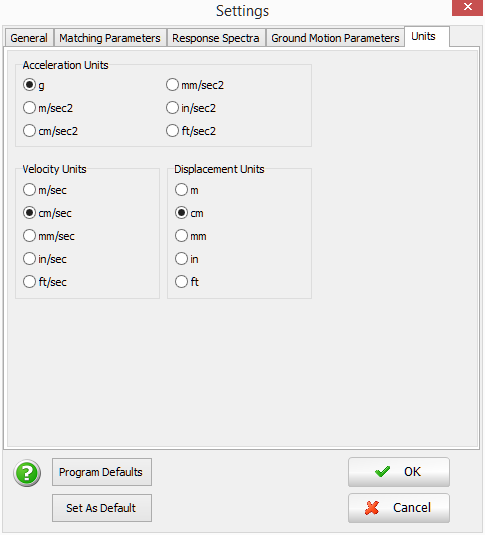Screen dimensions: 485x535
Task: Select mm/sec2 acceleration radio button
Action: (195, 85)
